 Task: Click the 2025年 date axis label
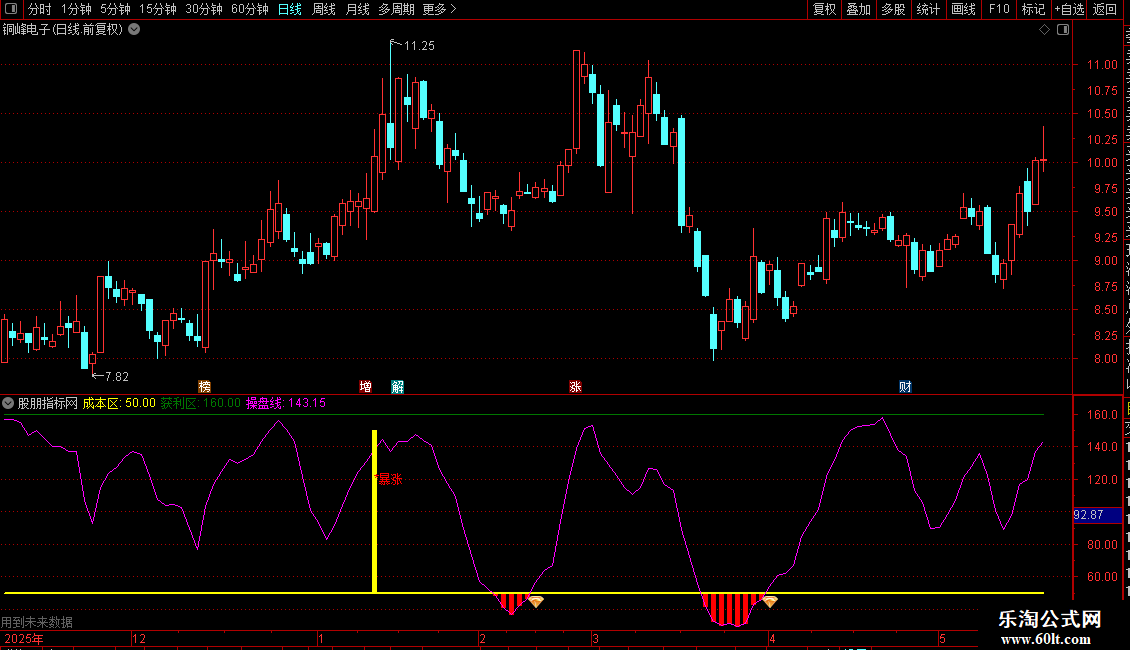(24, 638)
